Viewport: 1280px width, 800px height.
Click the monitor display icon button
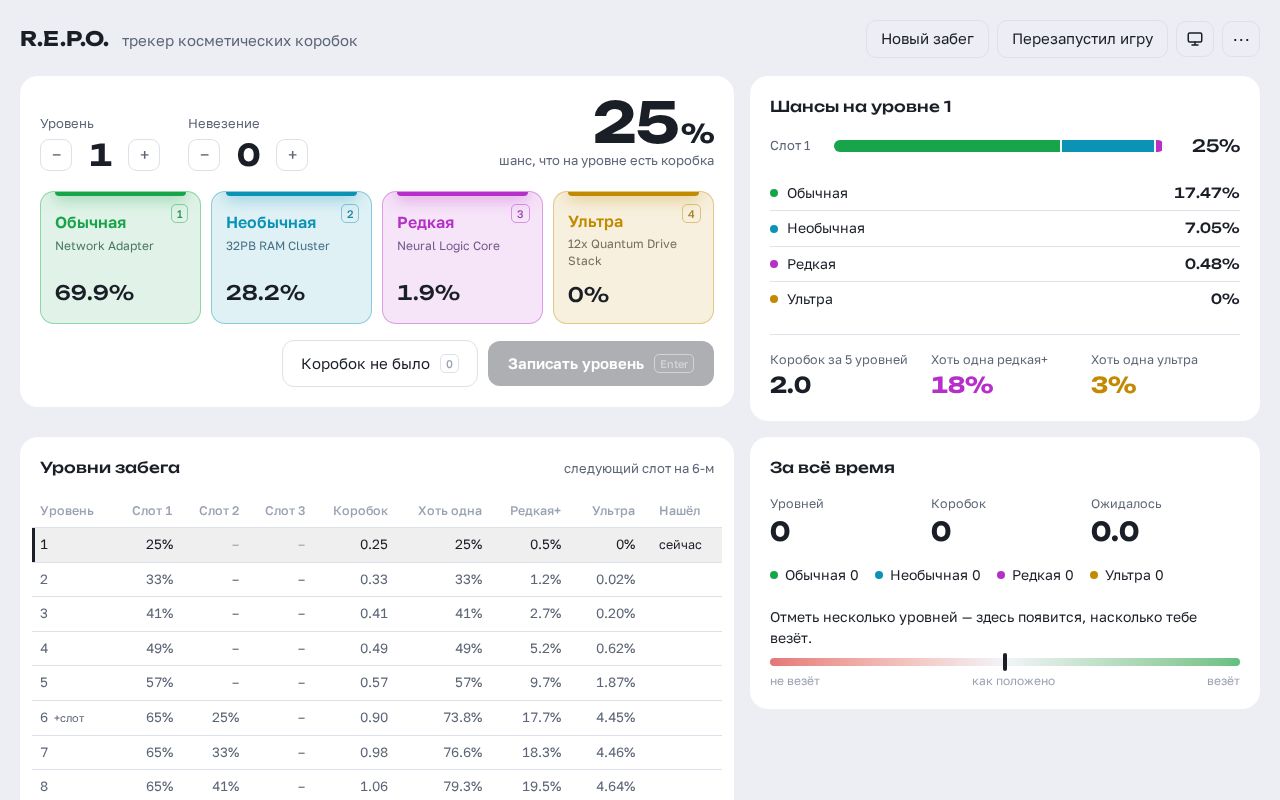(1195, 39)
